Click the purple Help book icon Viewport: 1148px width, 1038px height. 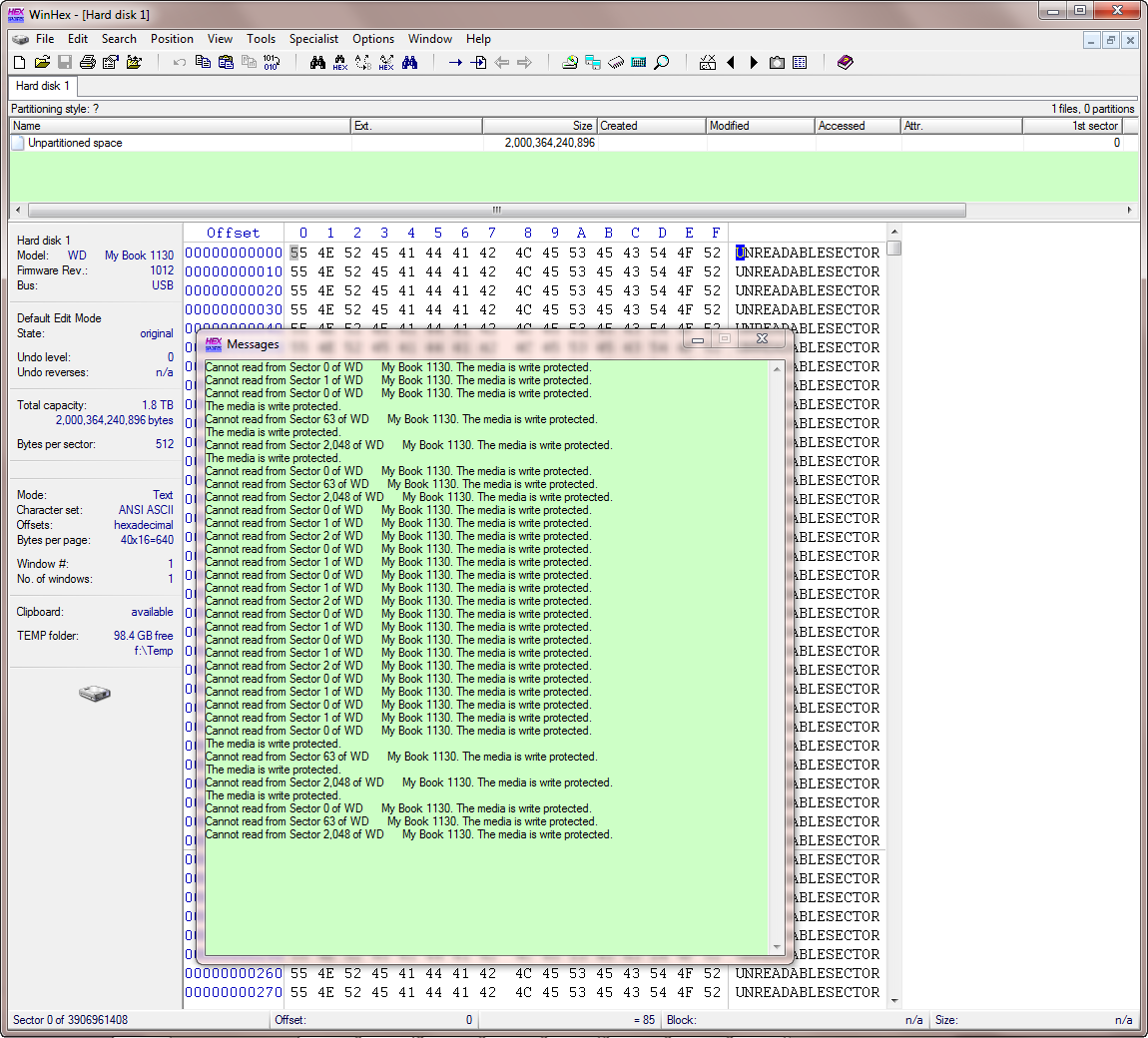(846, 63)
